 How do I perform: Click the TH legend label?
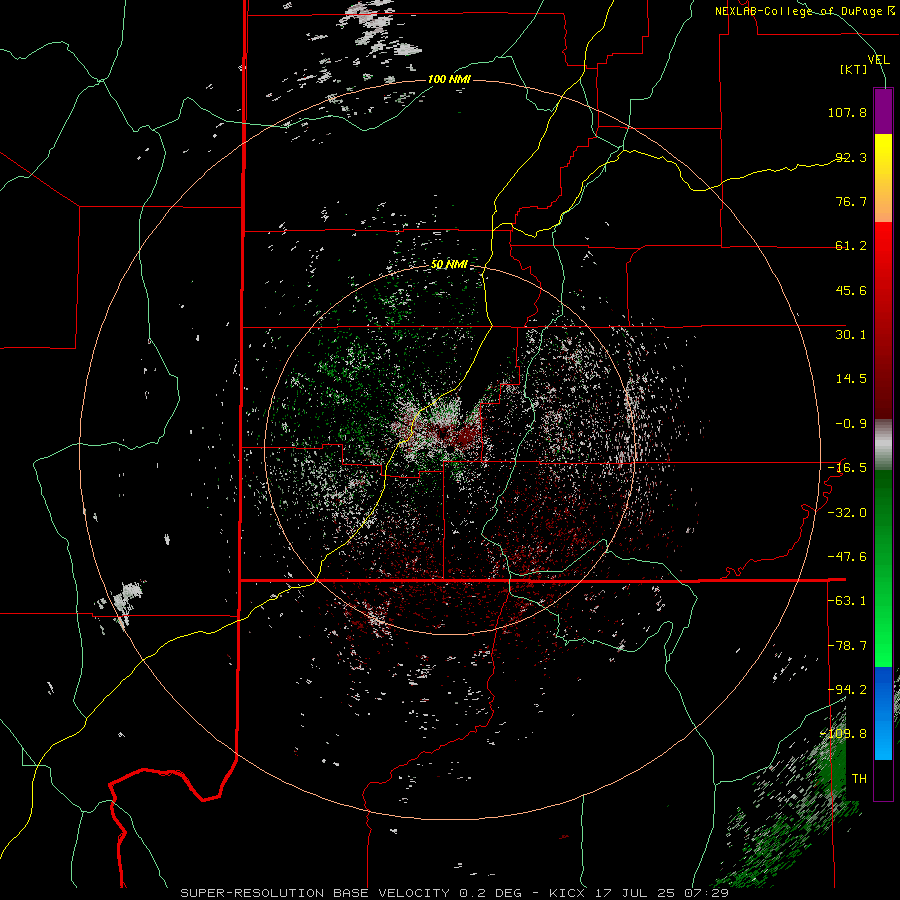[x=859, y=779]
